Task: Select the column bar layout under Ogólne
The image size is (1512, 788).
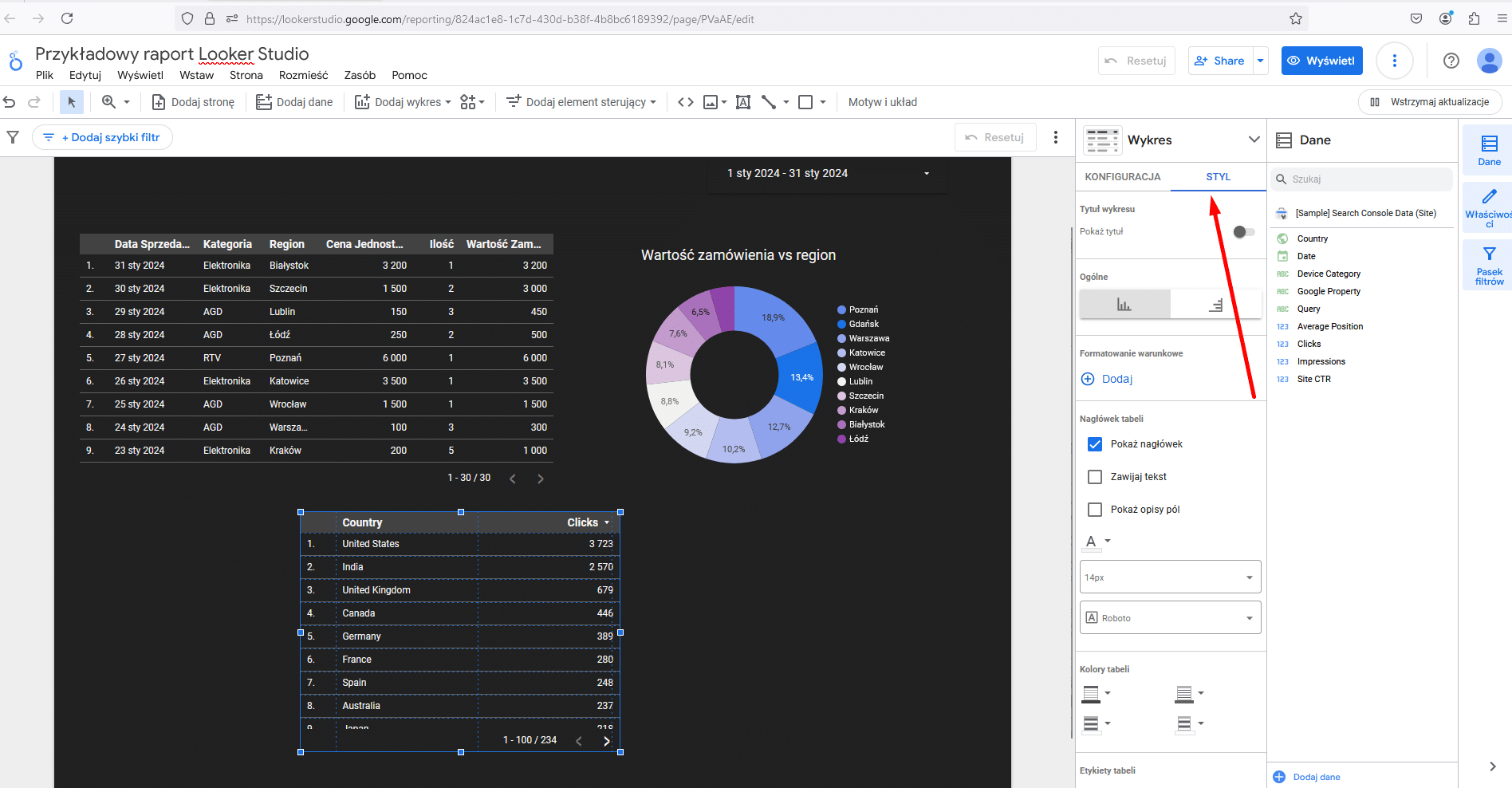Action: pyautogui.click(x=1124, y=304)
